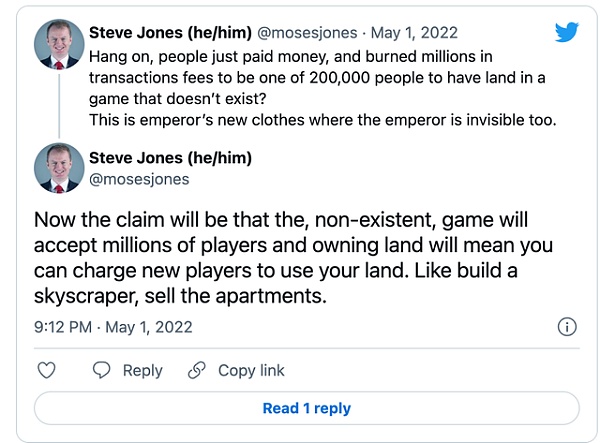Select the Copy link text

[x=251, y=370]
